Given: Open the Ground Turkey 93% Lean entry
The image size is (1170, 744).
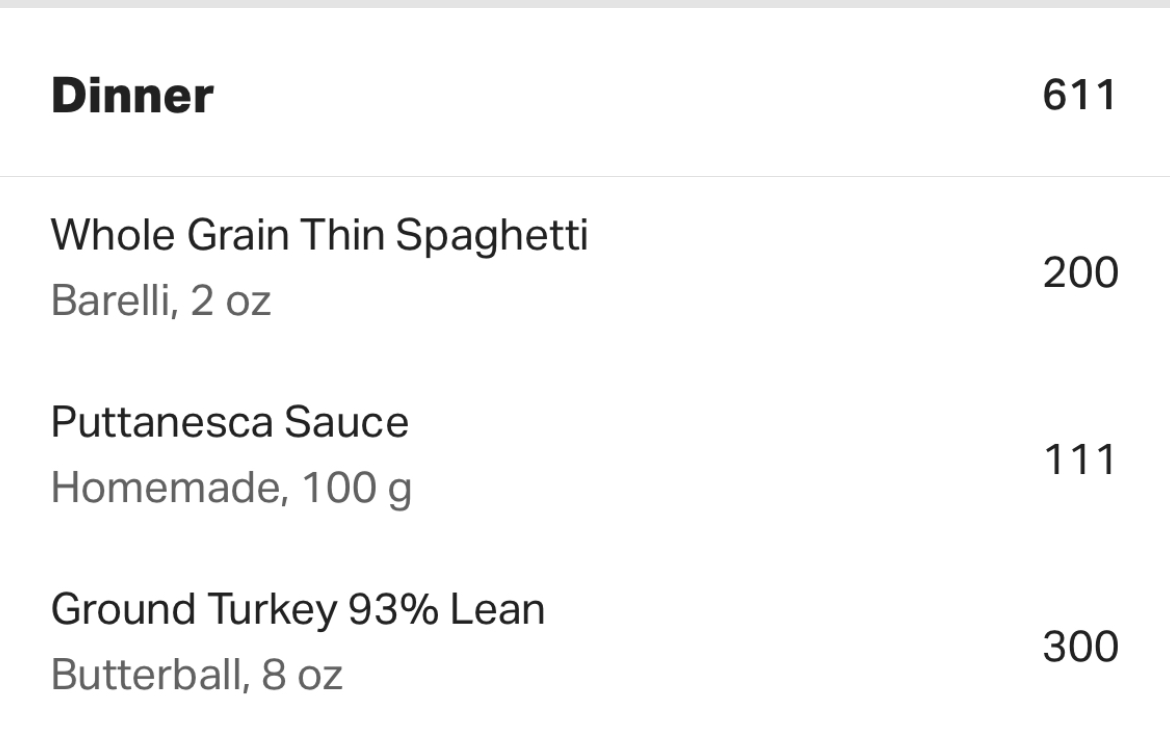Looking at the screenshot, I should pos(297,609).
